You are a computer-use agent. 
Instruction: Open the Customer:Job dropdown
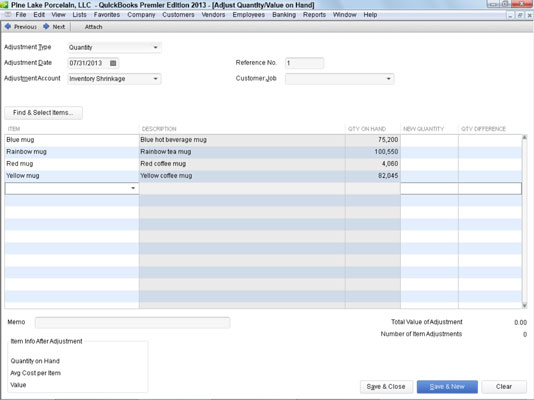point(389,79)
